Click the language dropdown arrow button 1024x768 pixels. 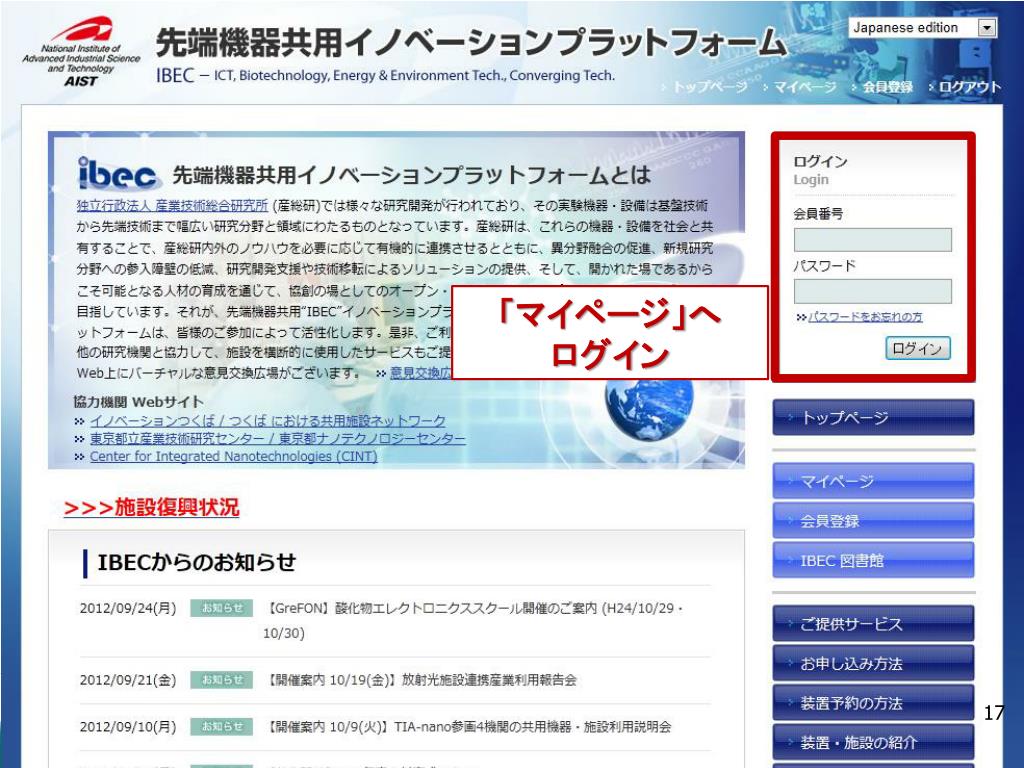coord(987,27)
